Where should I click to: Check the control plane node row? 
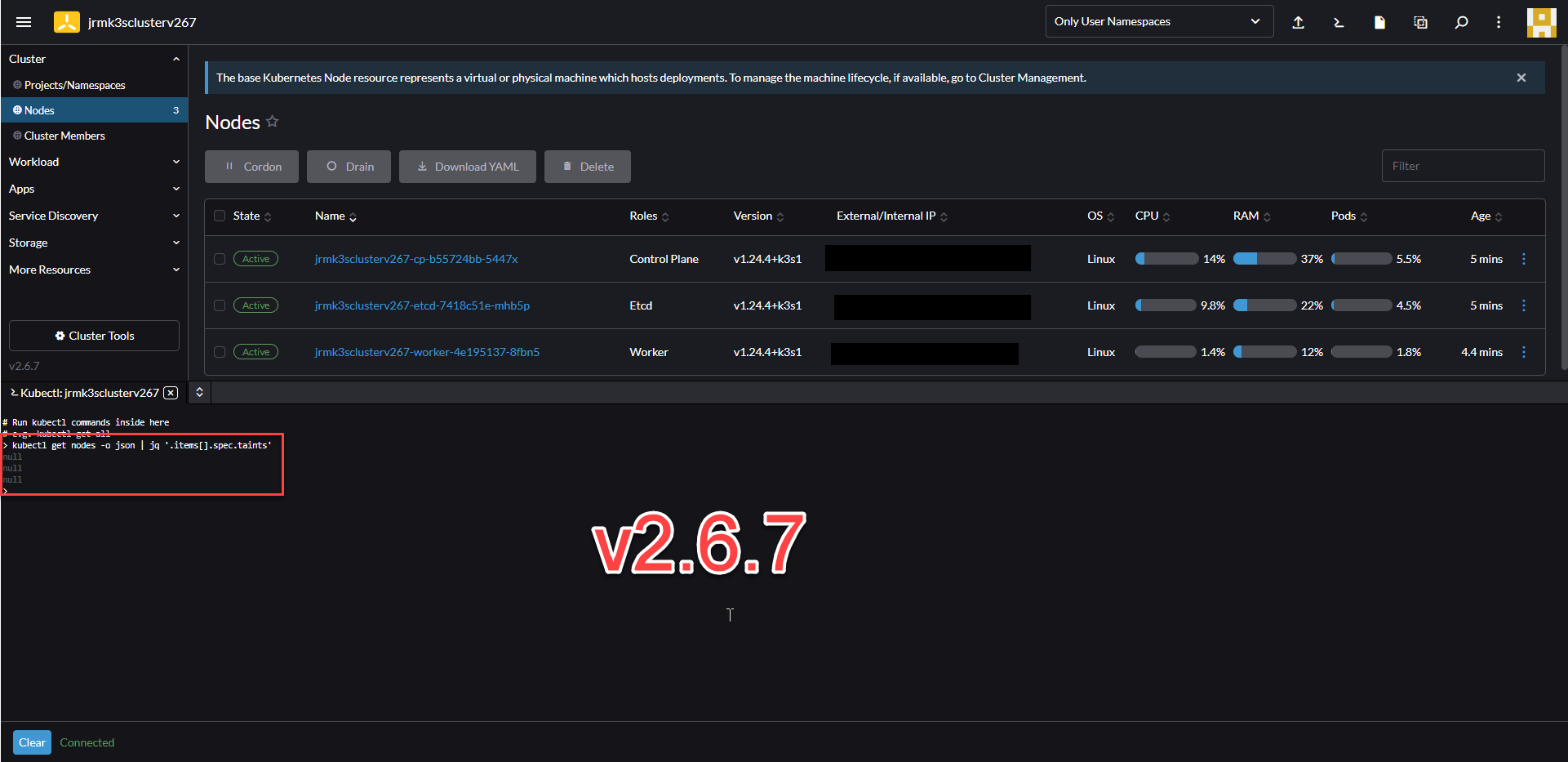pyautogui.click(x=219, y=259)
